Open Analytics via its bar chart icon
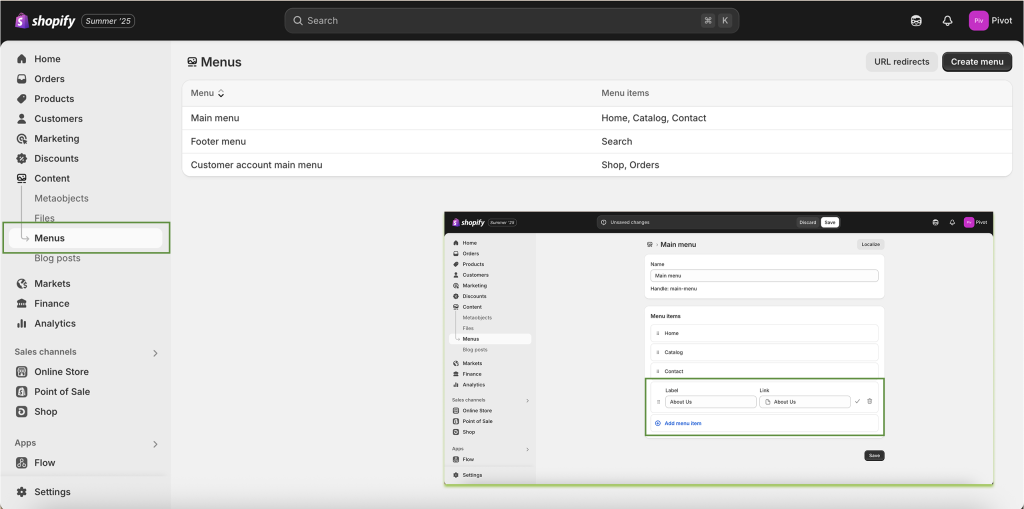 click(22, 323)
